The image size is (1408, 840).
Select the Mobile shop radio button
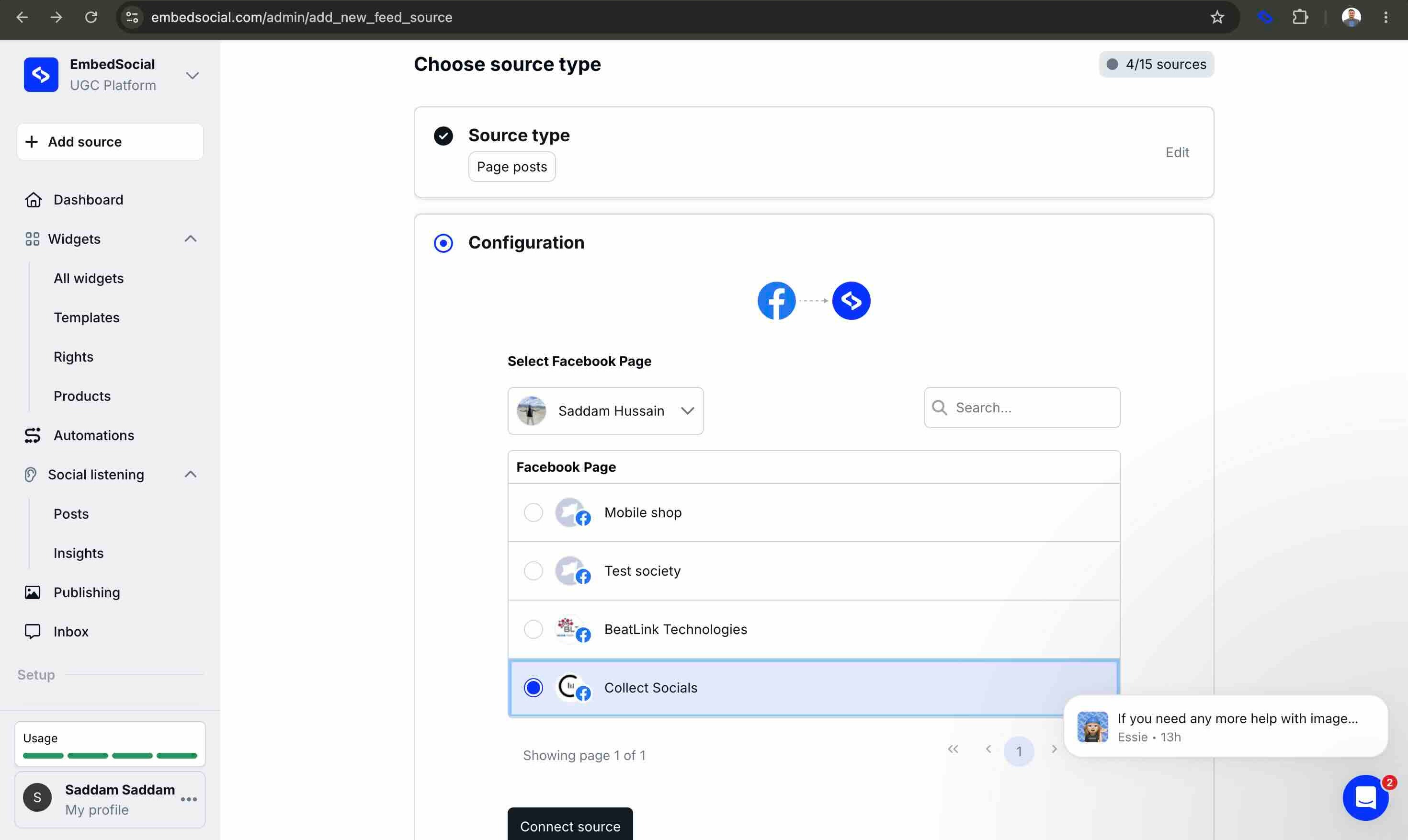tap(533, 512)
